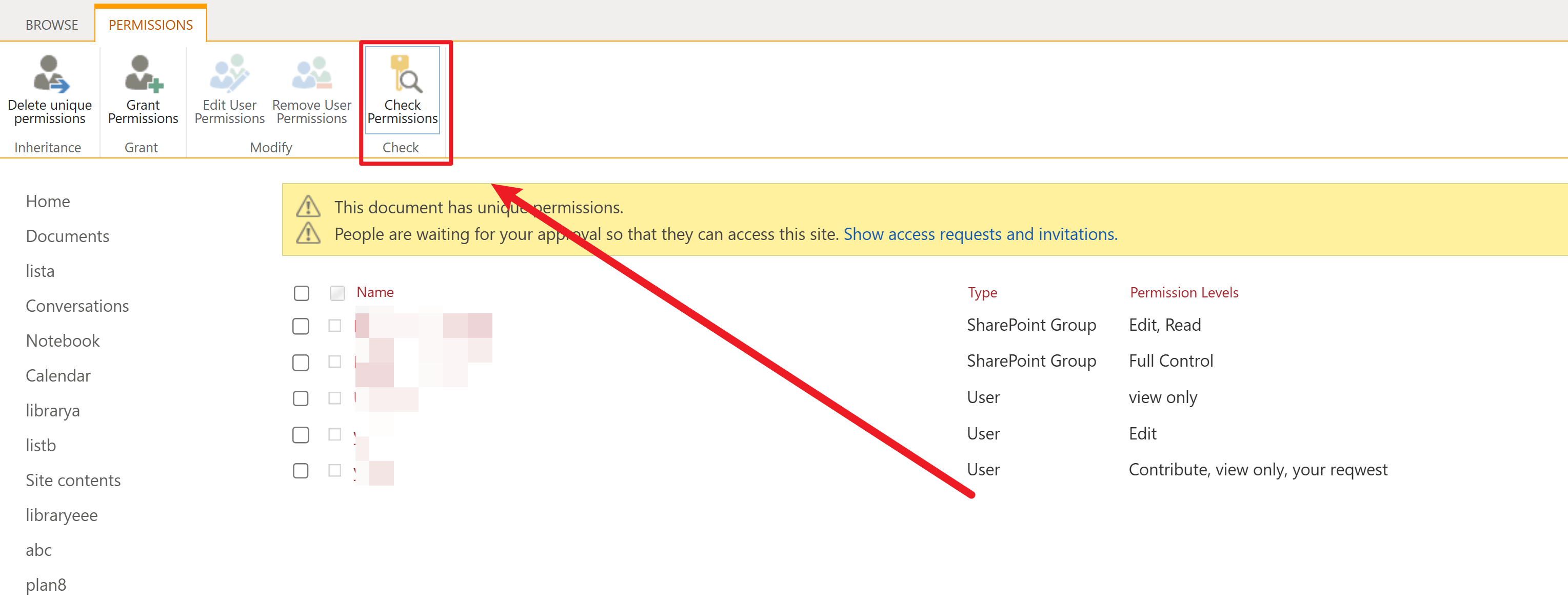Go to Home in side navigation
The image size is (1568, 600).
pyautogui.click(x=48, y=202)
